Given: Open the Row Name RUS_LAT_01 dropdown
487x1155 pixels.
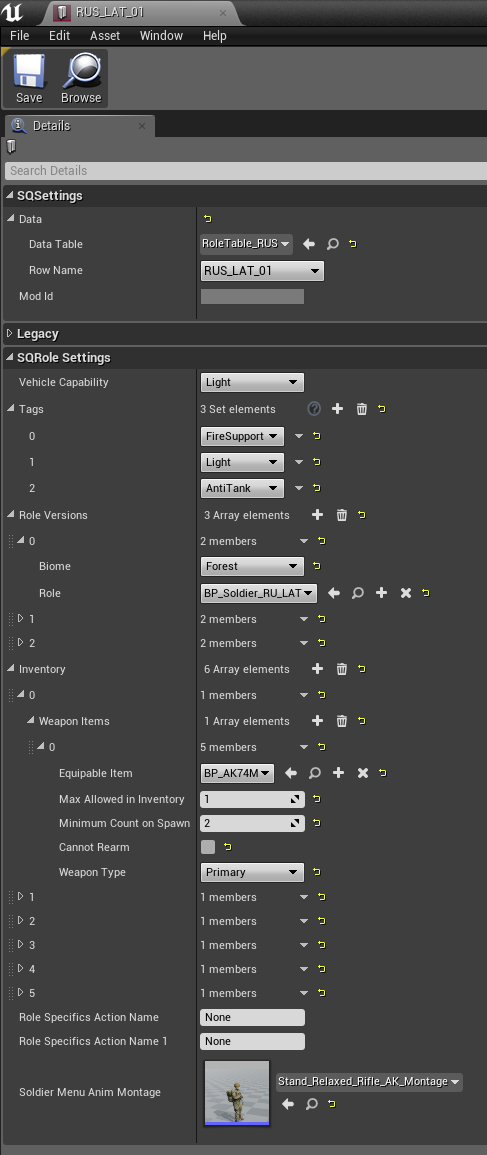Looking at the screenshot, I should click(262, 270).
